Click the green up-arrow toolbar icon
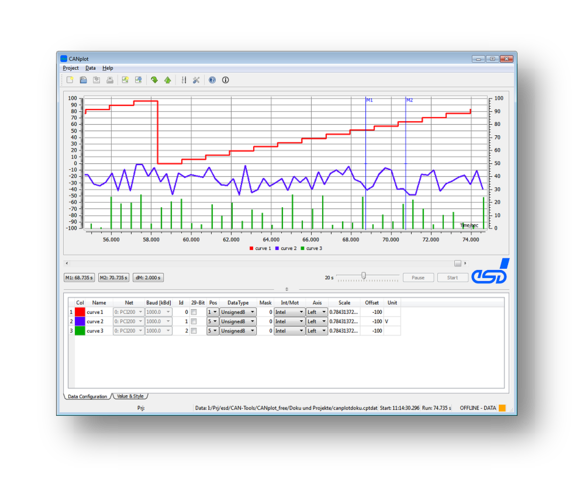 tap(168, 80)
